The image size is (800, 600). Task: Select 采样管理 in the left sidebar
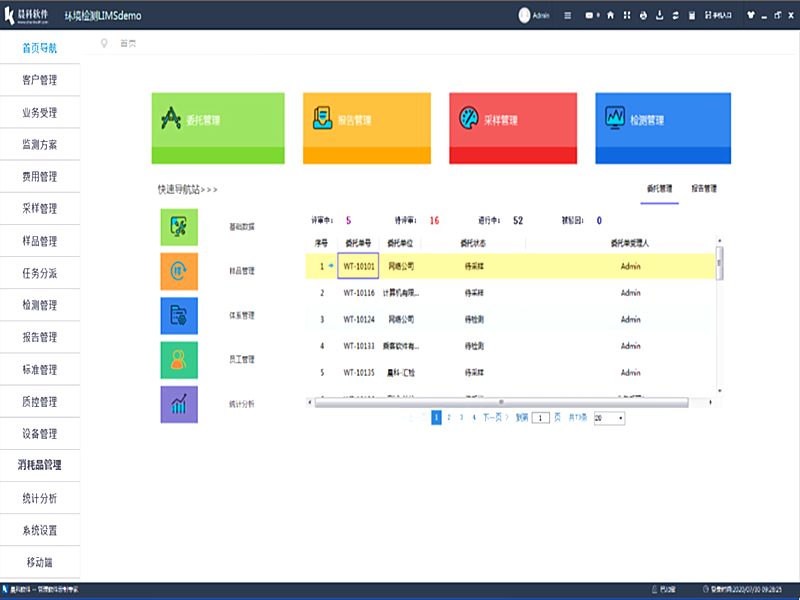[x=40, y=209]
